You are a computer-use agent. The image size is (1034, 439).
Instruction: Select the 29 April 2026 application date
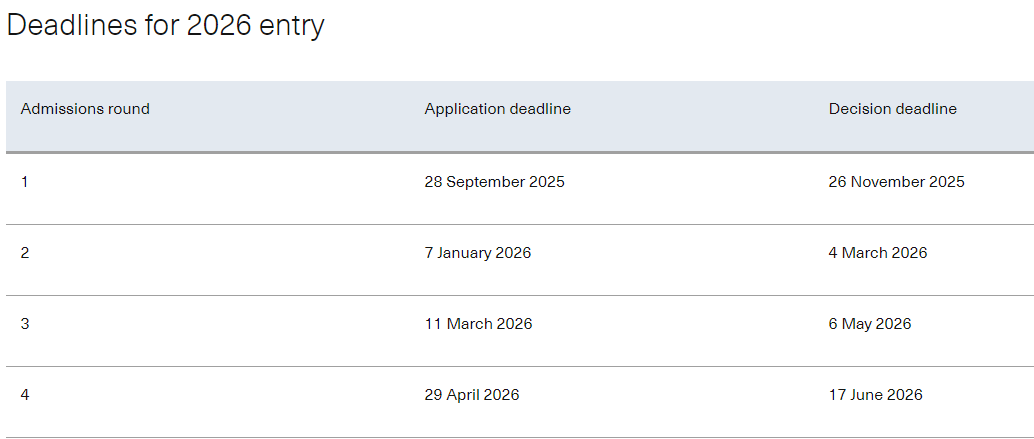[x=471, y=395]
